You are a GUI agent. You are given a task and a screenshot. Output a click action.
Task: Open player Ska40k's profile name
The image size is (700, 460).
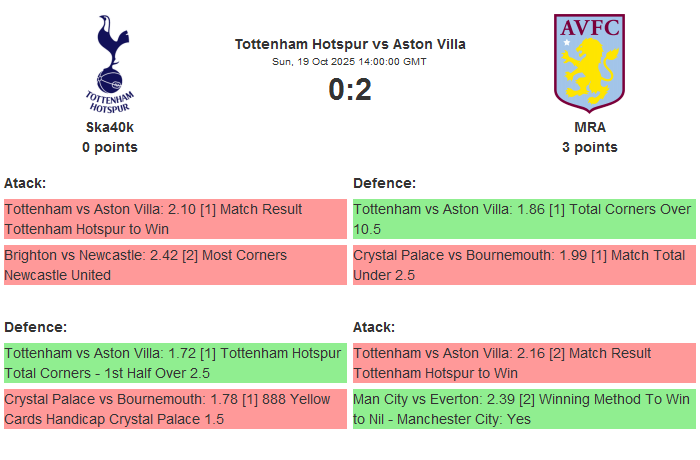[110, 127]
